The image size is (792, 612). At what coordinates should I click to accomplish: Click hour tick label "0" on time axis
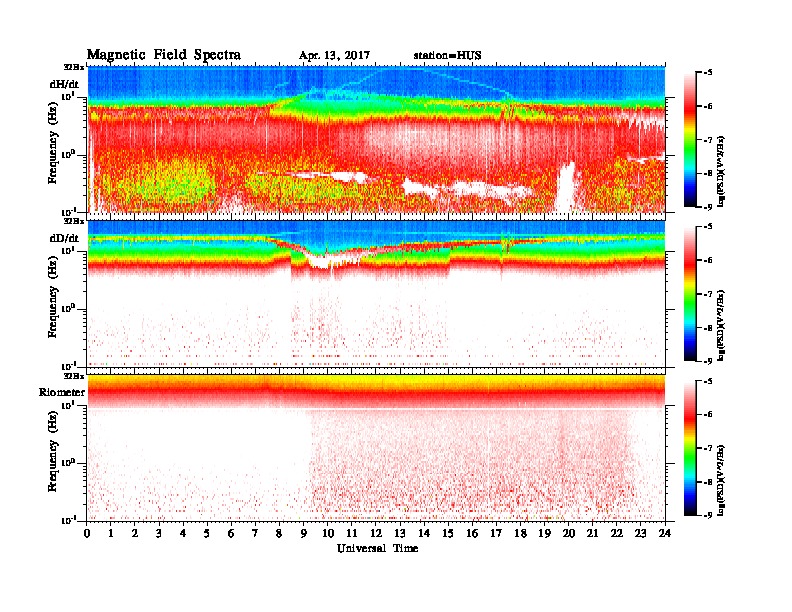[87, 534]
